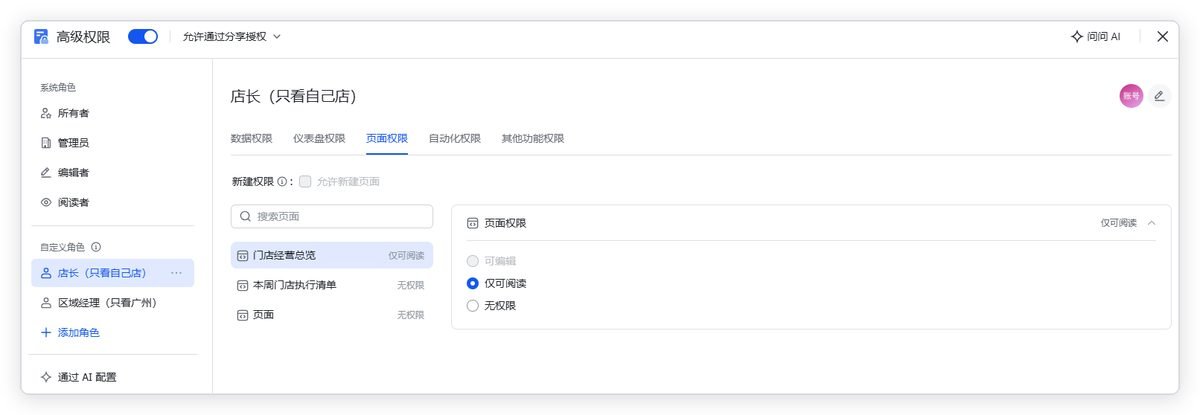Click the 店长（只看自己店）heading
Screen dimensions: 1200x415
click(294, 96)
